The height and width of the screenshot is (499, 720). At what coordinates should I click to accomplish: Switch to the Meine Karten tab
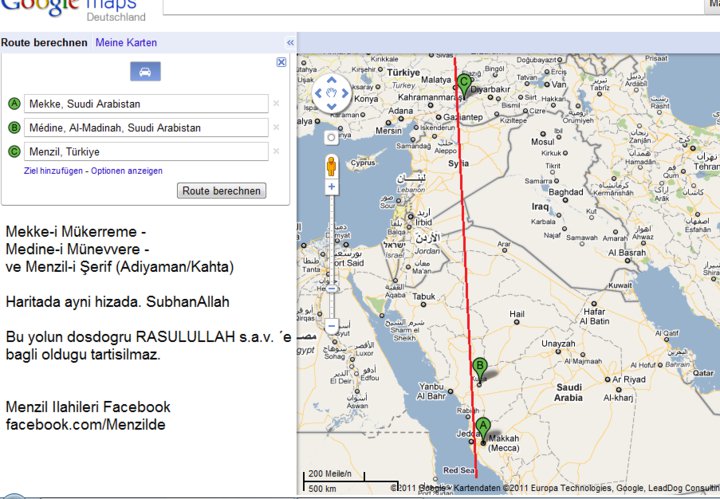[126, 43]
